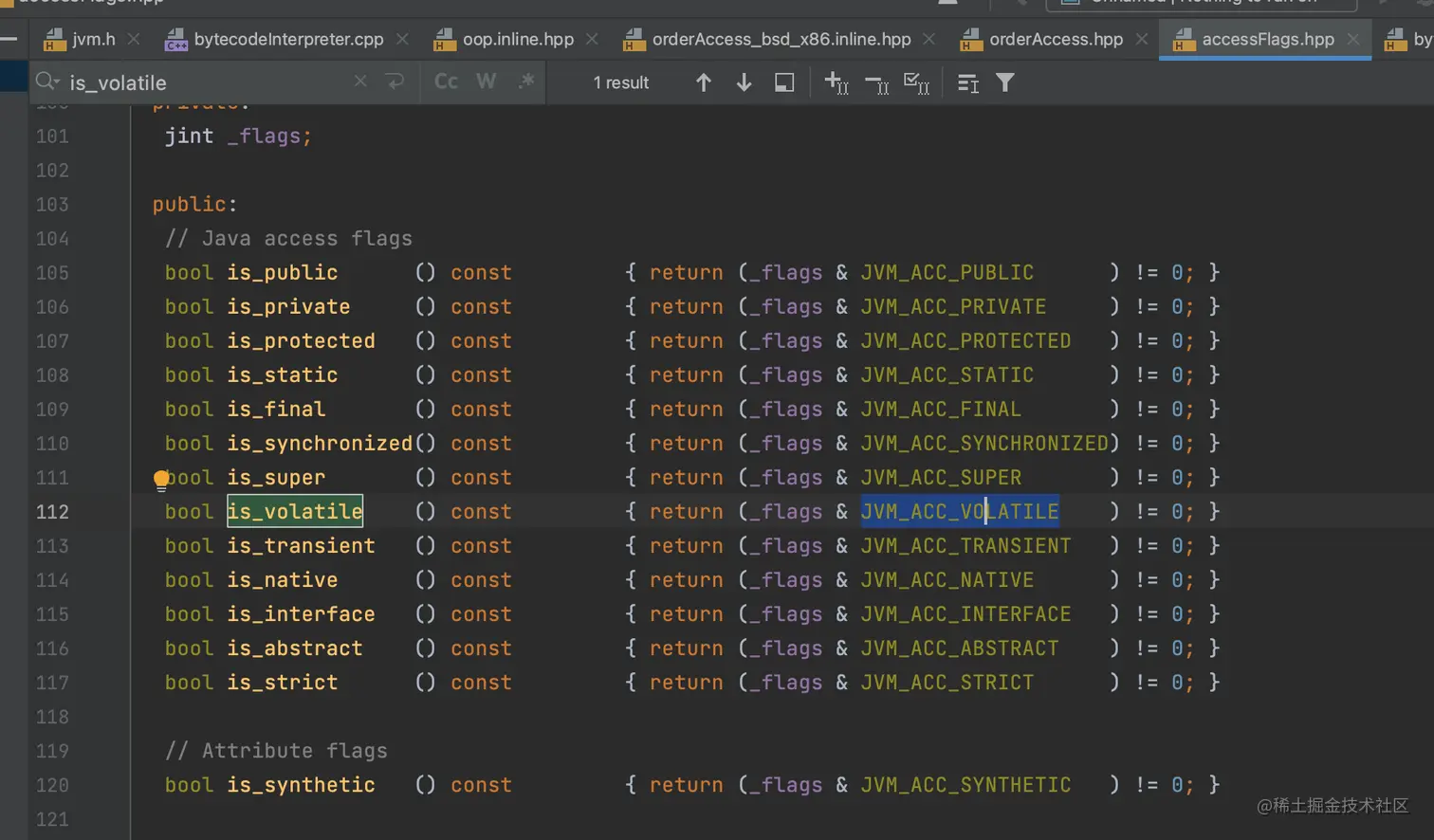Click JVM_ACC_PUBLIC constant
Viewport: 1434px width, 840px height.
click(947, 272)
